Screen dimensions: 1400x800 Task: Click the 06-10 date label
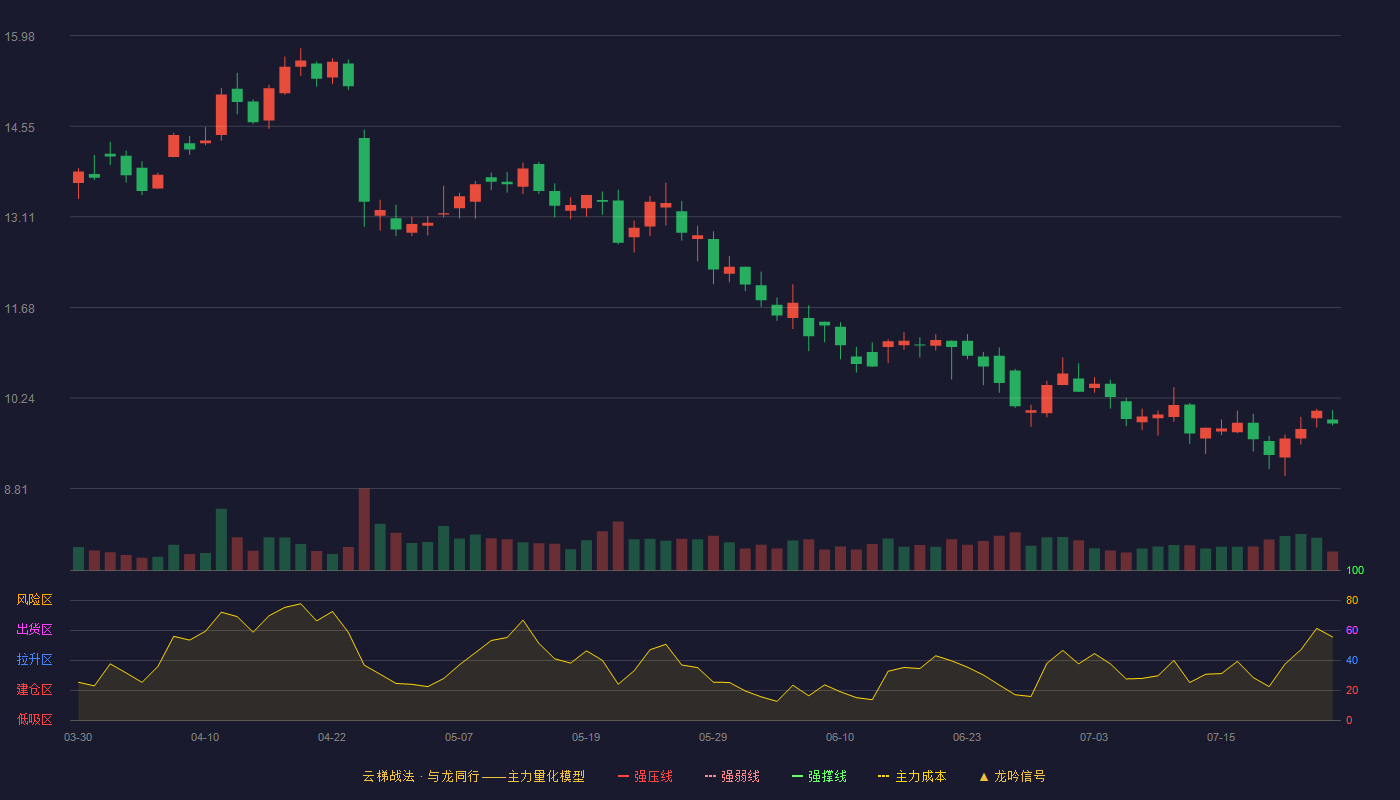pyautogui.click(x=840, y=737)
